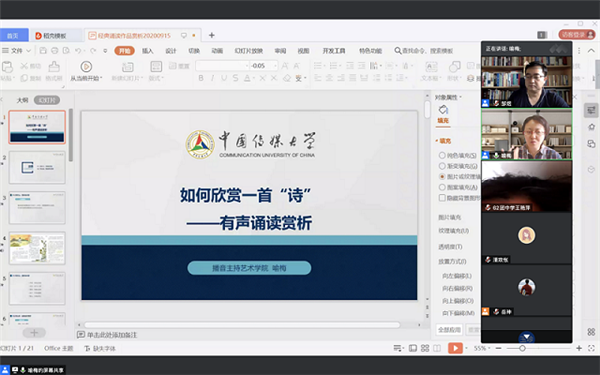The image size is (600, 375).
Task: Select slide 4 thumbnail with illustration
Action: point(37,248)
